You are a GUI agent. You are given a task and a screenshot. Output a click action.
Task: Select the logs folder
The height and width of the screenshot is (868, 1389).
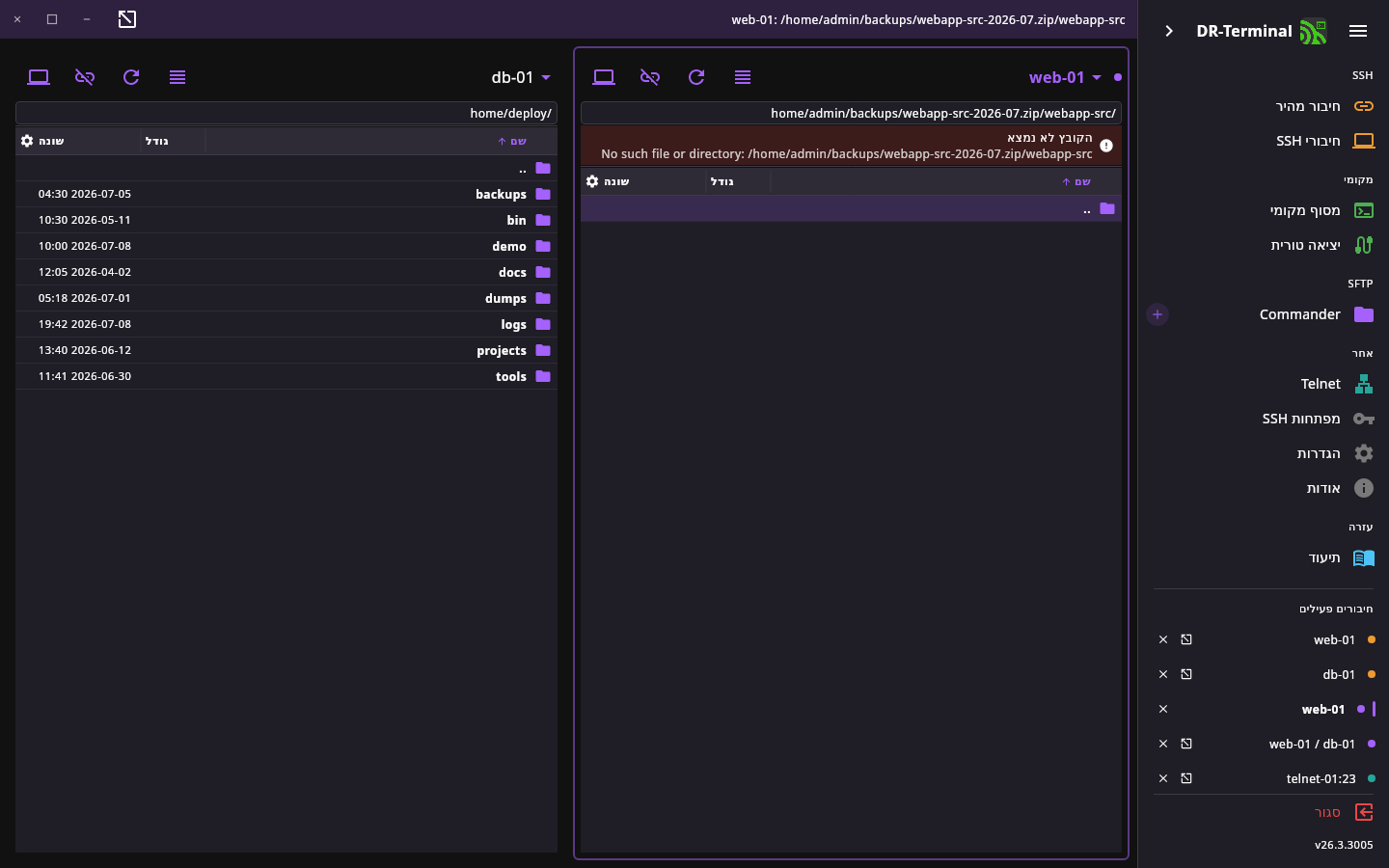pyautogui.click(x=286, y=324)
